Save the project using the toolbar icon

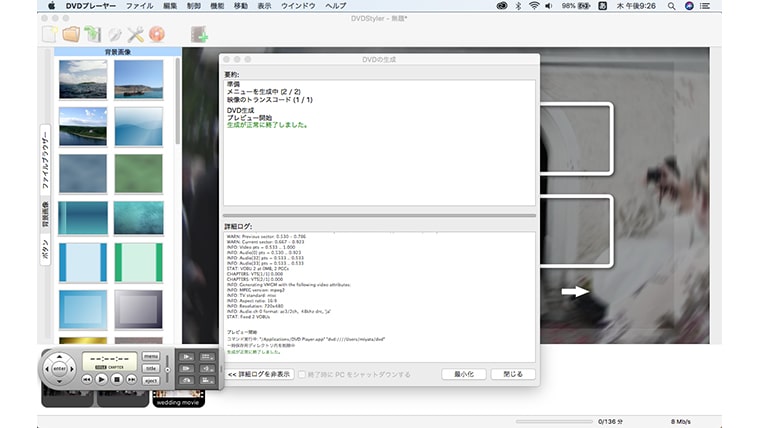[x=93, y=34]
